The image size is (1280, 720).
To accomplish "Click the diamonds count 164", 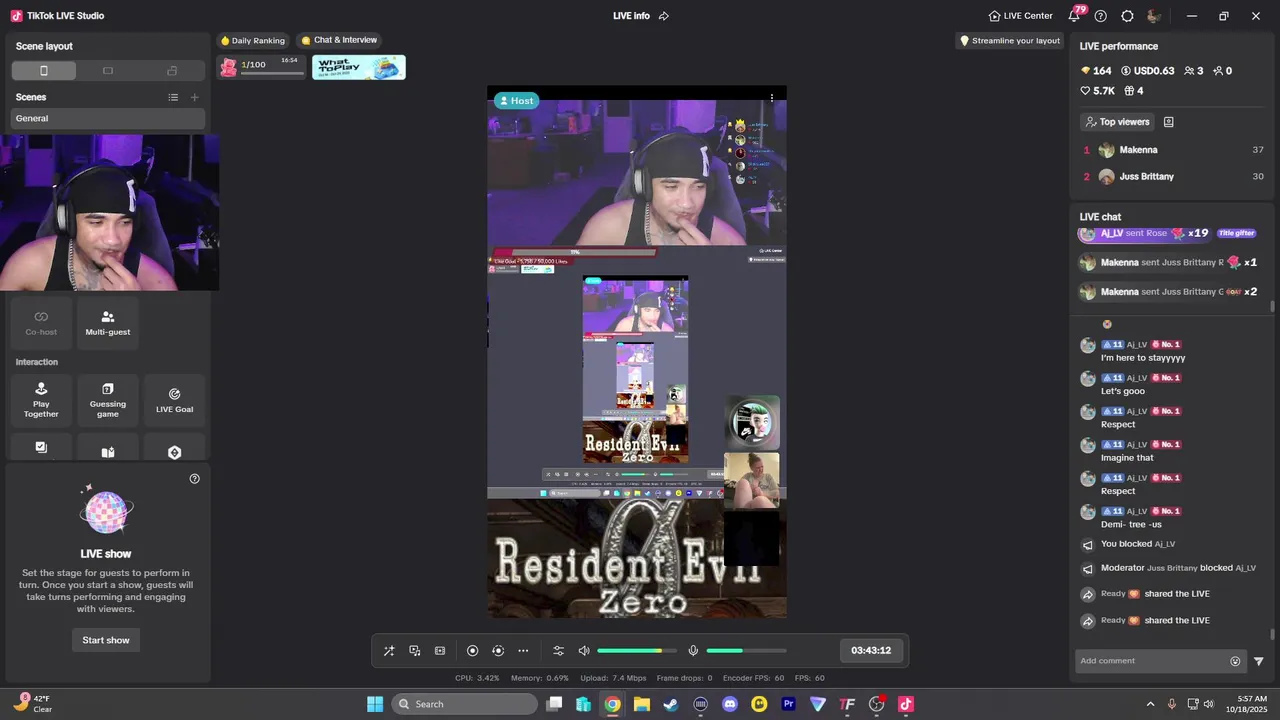I will 1096,71.
